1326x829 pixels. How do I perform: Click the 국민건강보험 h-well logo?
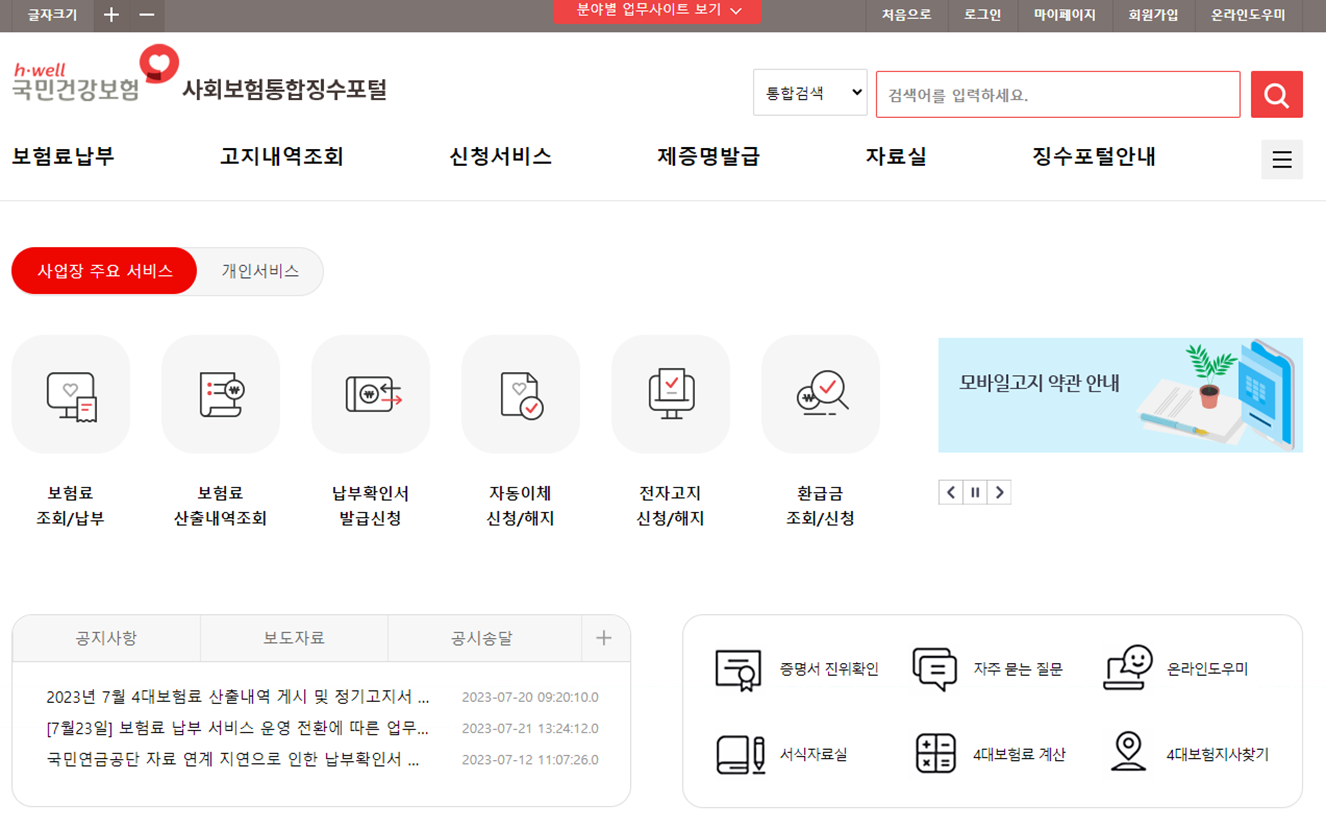96,74
